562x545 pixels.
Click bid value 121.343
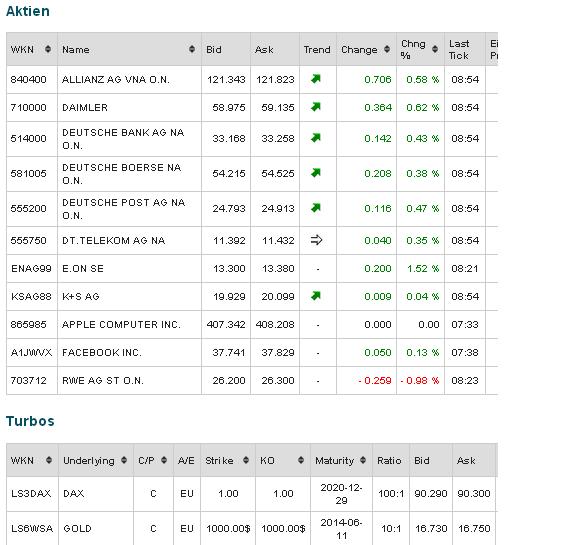[226, 79]
